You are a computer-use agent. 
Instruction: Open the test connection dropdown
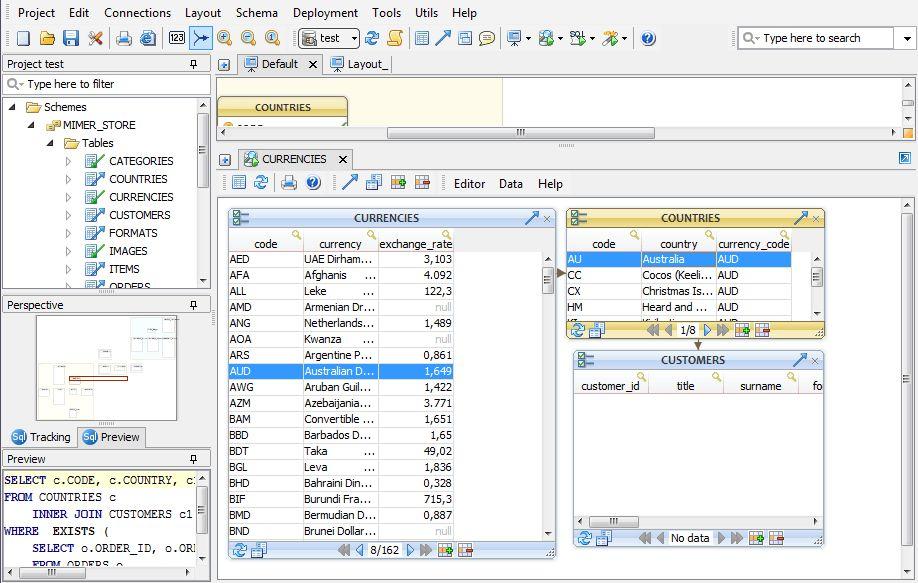(354, 39)
